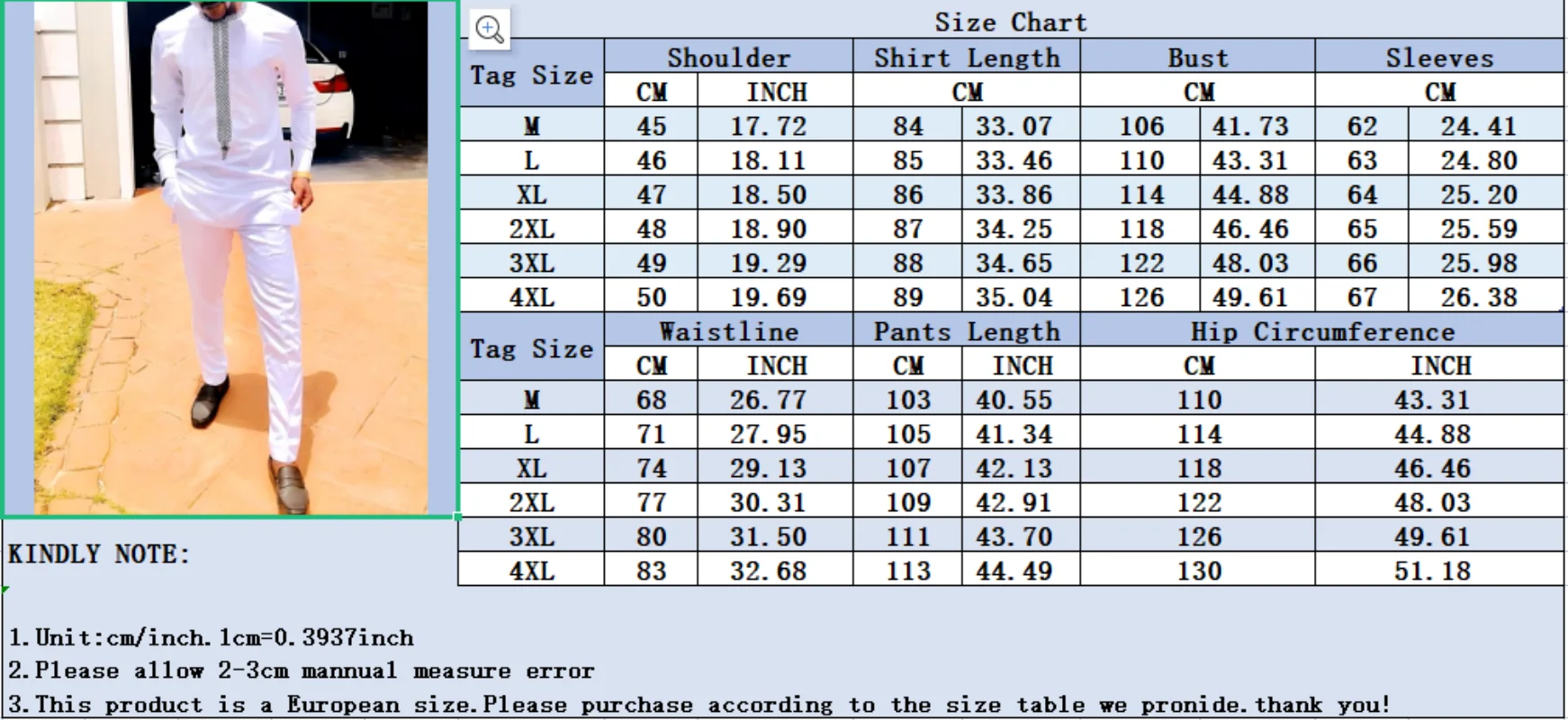Click the note about European size
This screenshot has width=1568, height=720.
[698, 704]
